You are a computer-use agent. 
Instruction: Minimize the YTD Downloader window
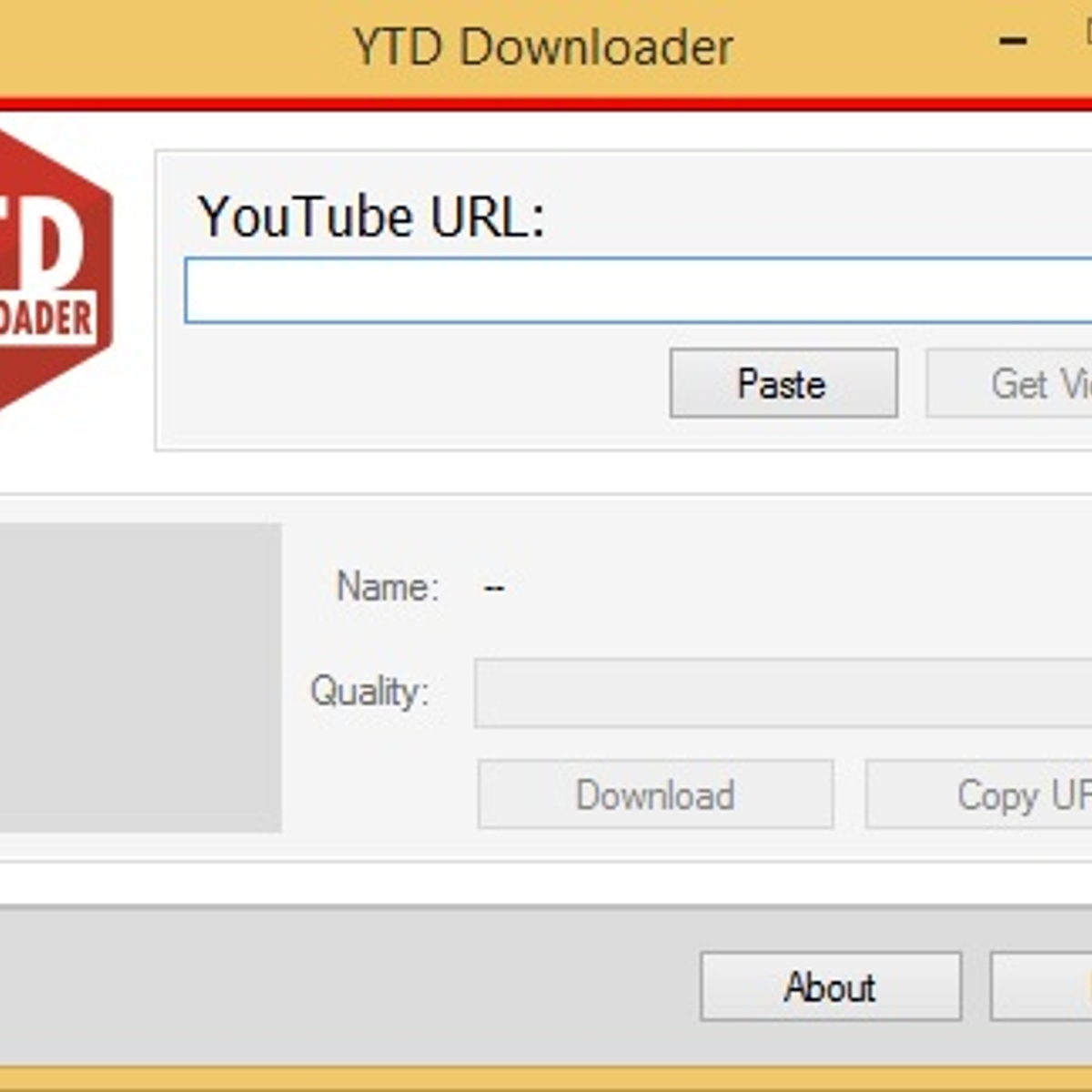point(1013,42)
